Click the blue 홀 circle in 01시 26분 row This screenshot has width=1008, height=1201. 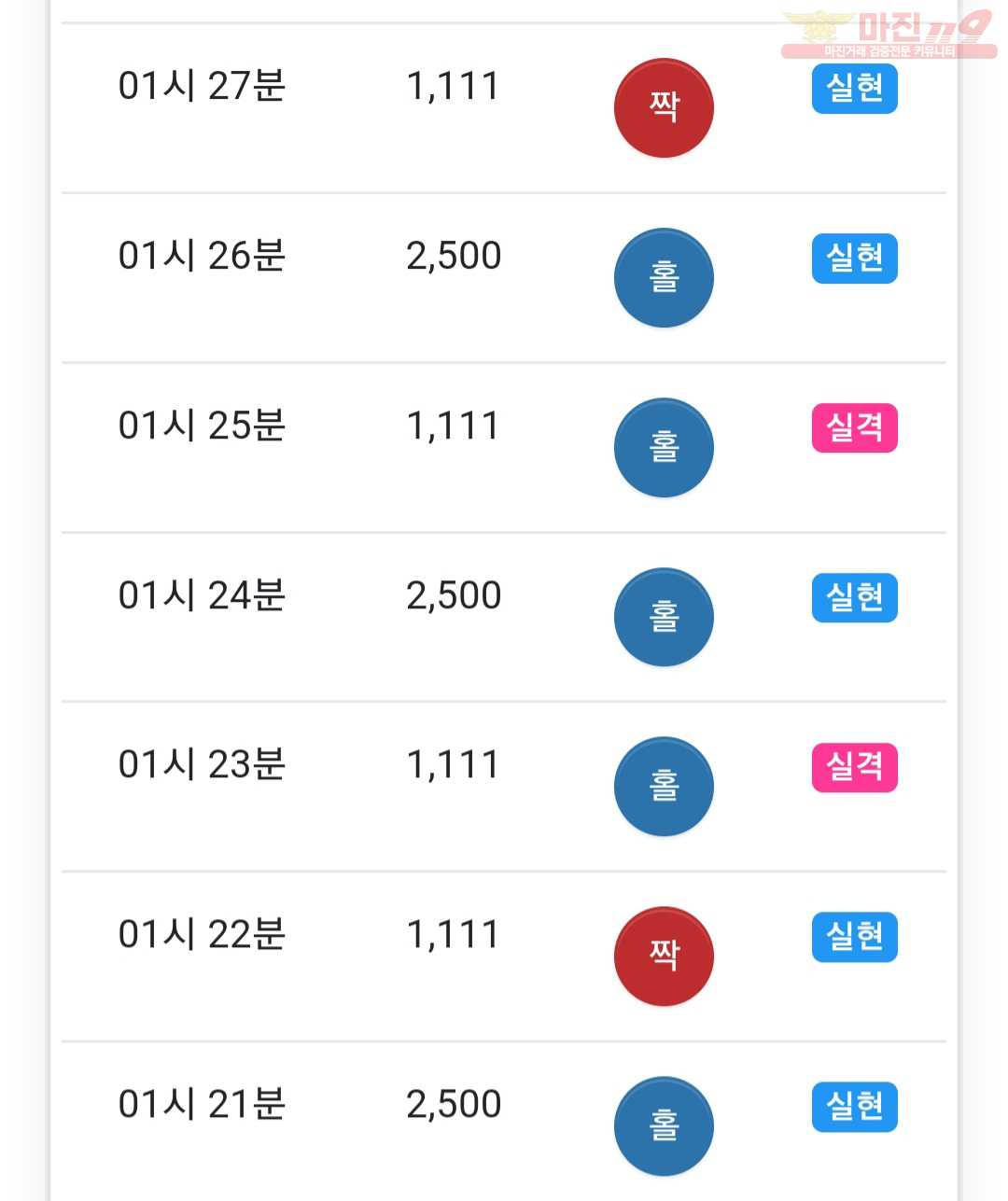click(664, 278)
